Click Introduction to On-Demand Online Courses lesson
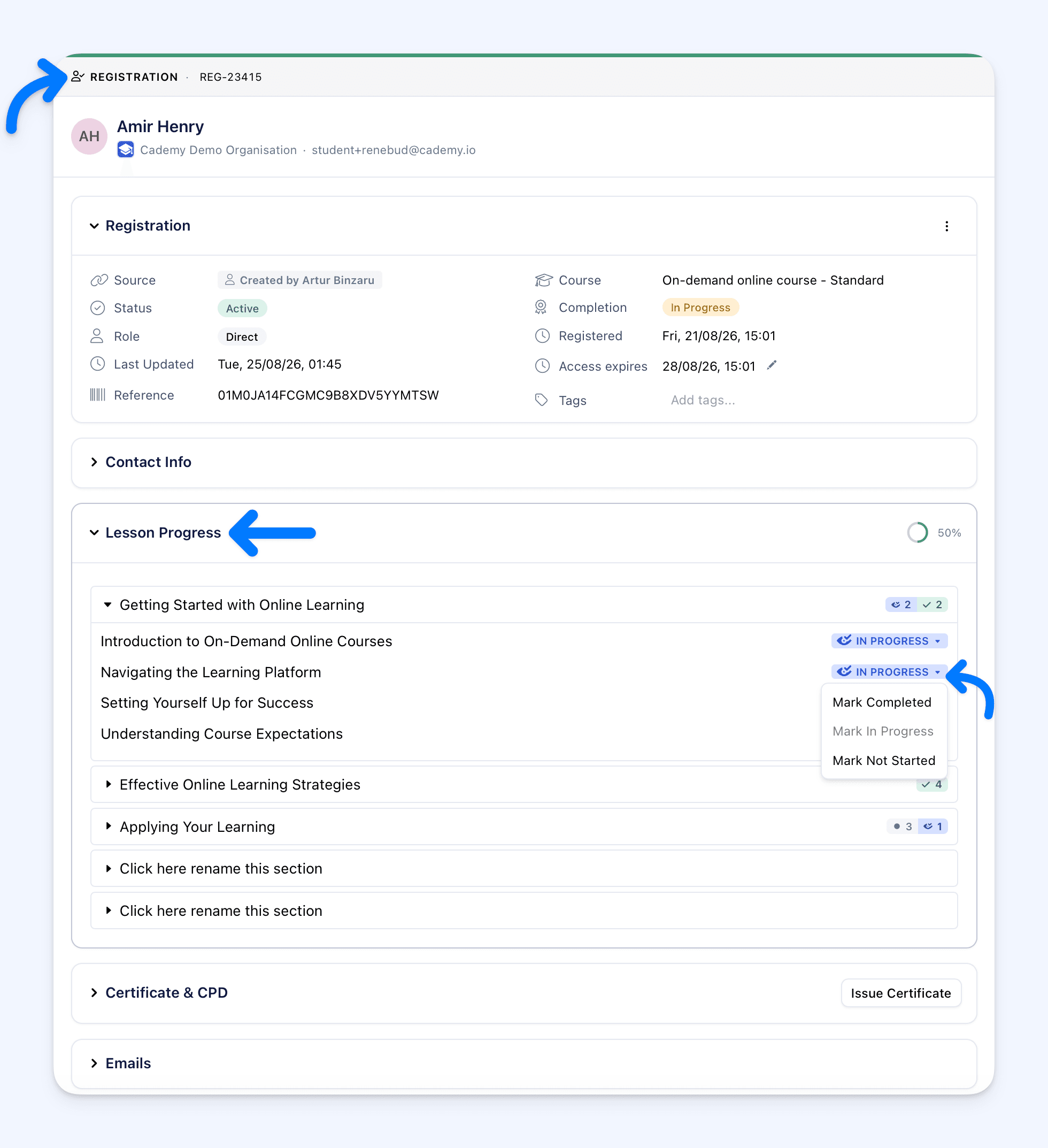1048x1148 pixels. click(246, 641)
